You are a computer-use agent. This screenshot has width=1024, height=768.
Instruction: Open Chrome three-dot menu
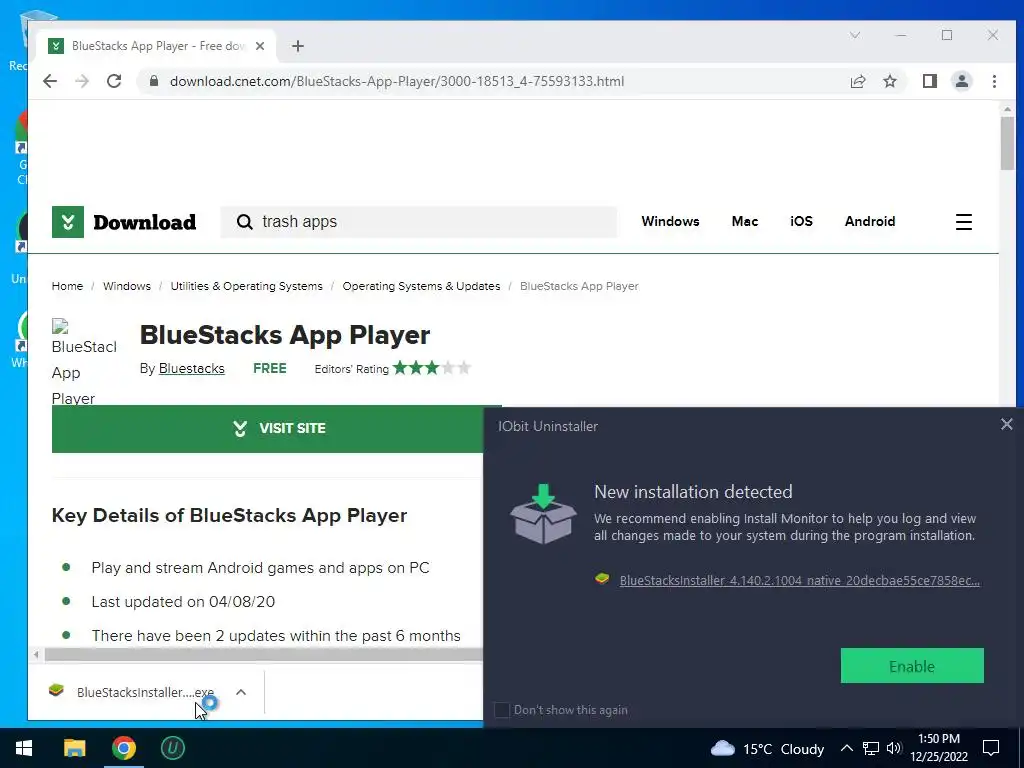pyautogui.click(x=994, y=81)
